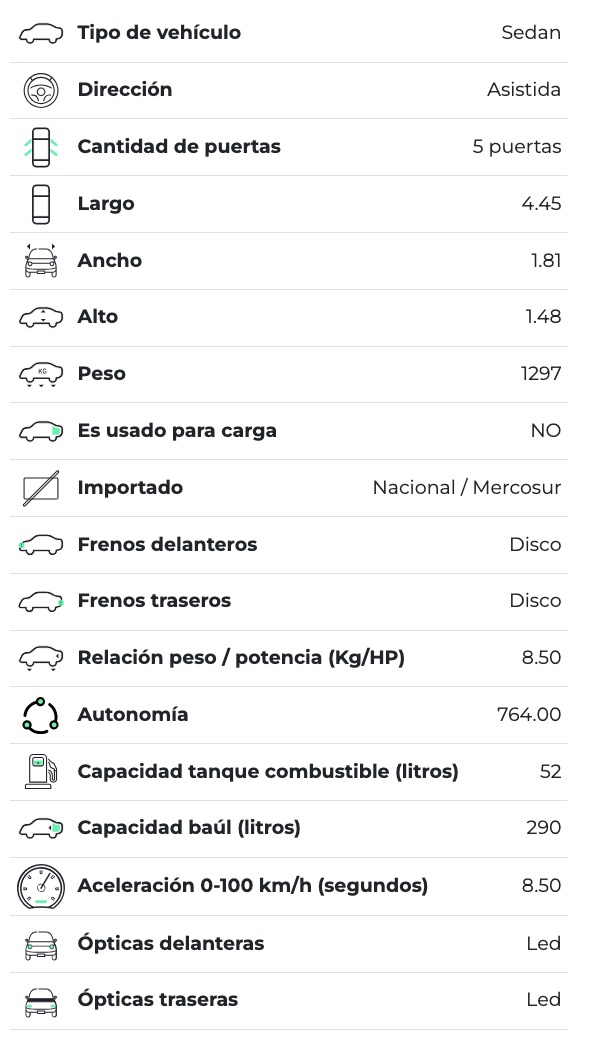The image size is (606, 1048).
Task: Click the Nacional / Mercosur value
Action: pyautogui.click(x=466, y=488)
